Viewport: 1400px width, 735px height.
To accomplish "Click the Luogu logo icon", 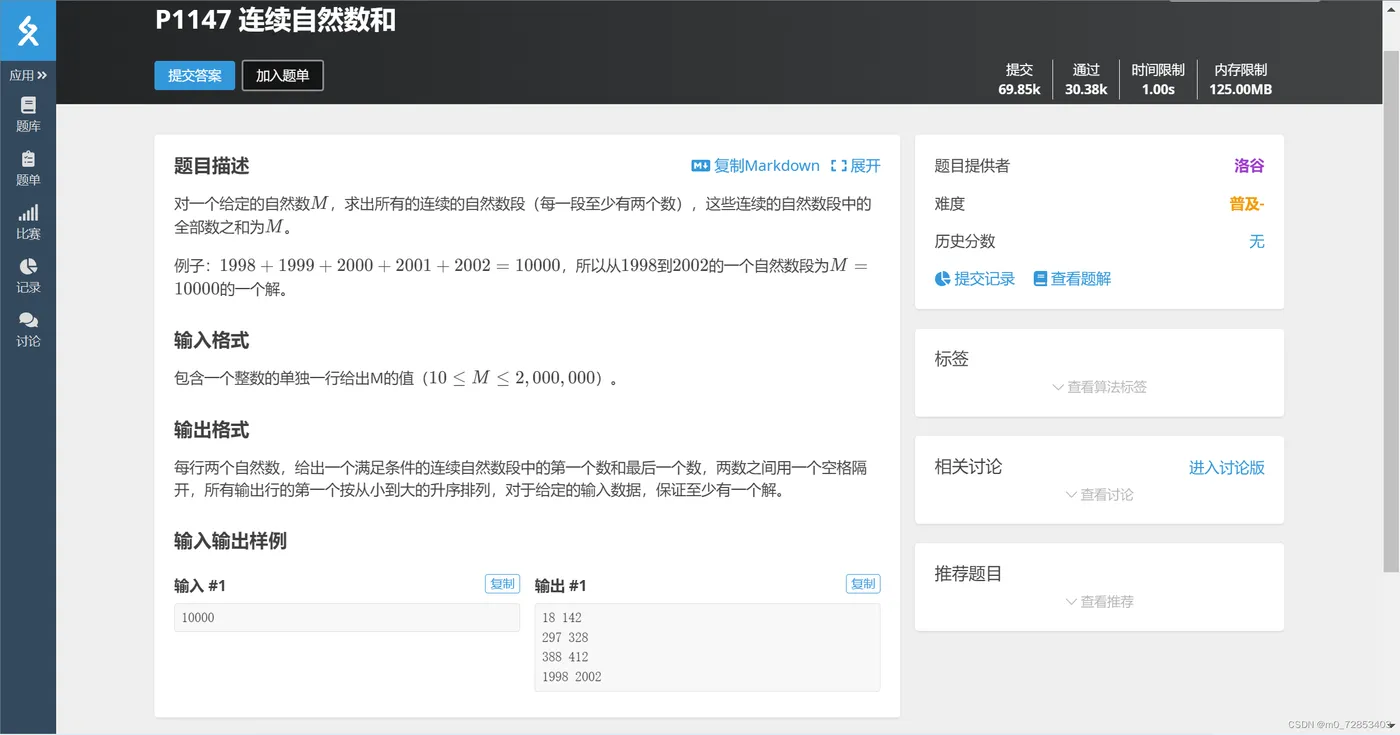I will pyautogui.click(x=28, y=30).
